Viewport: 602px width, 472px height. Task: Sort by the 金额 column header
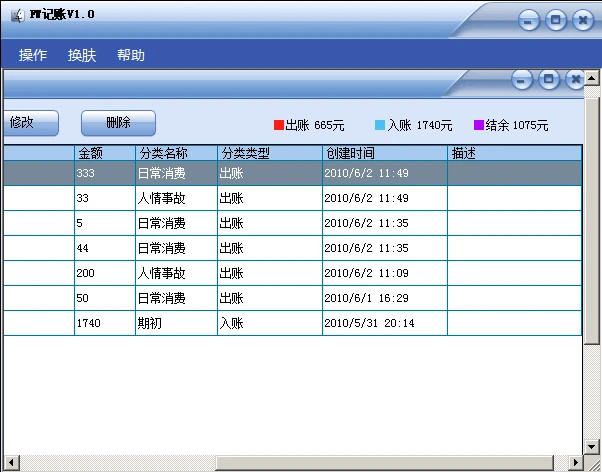pyautogui.click(x=105, y=153)
